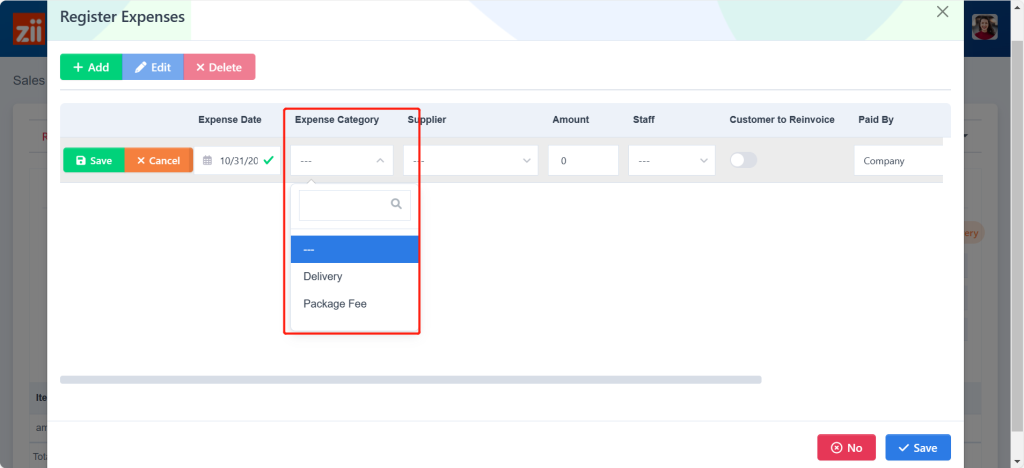Screen dimensions: 1024x468
Task: Select the blank --- category option
Action: point(354,249)
